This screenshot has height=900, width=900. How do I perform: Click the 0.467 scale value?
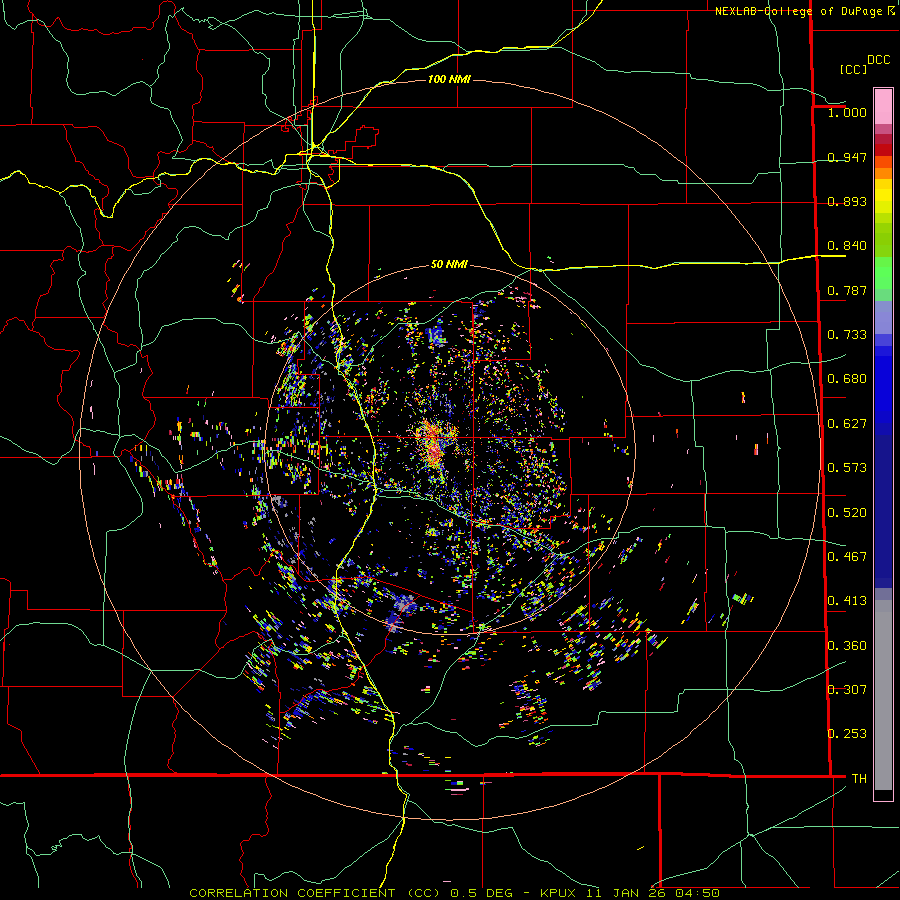coord(847,557)
